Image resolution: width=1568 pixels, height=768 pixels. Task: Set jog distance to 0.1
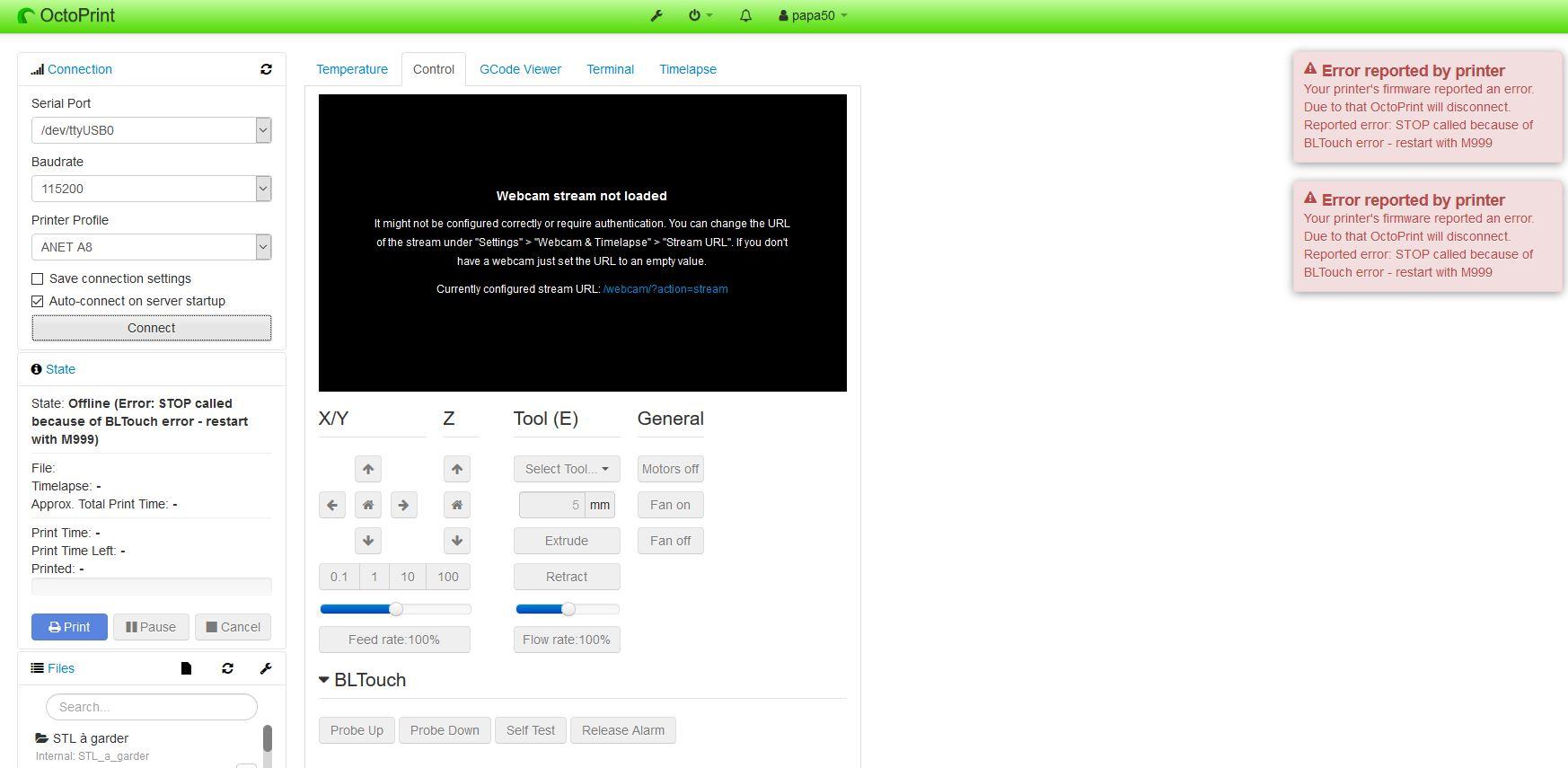(x=339, y=577)
